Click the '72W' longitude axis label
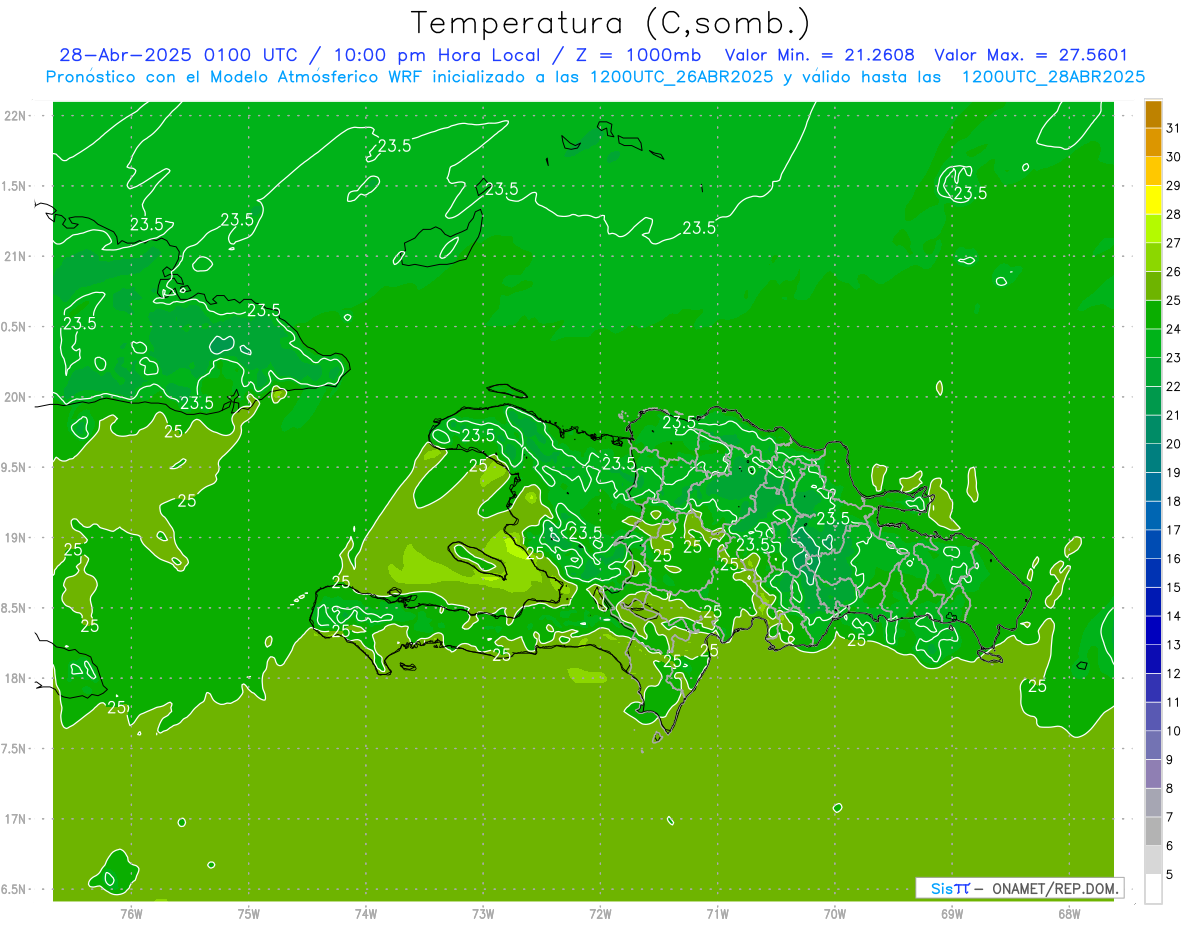Viewport: 1200px width, 927px height. (x=600, y=913)
